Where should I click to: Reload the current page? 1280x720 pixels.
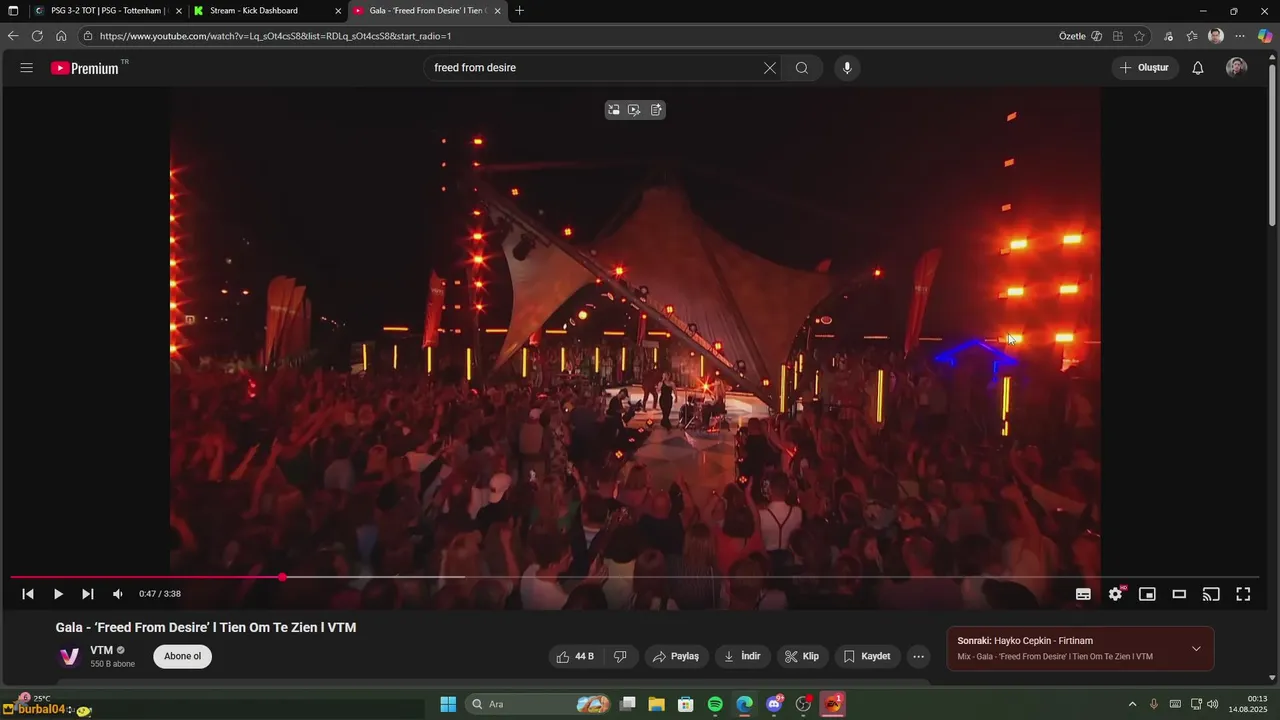pos(37,36)
